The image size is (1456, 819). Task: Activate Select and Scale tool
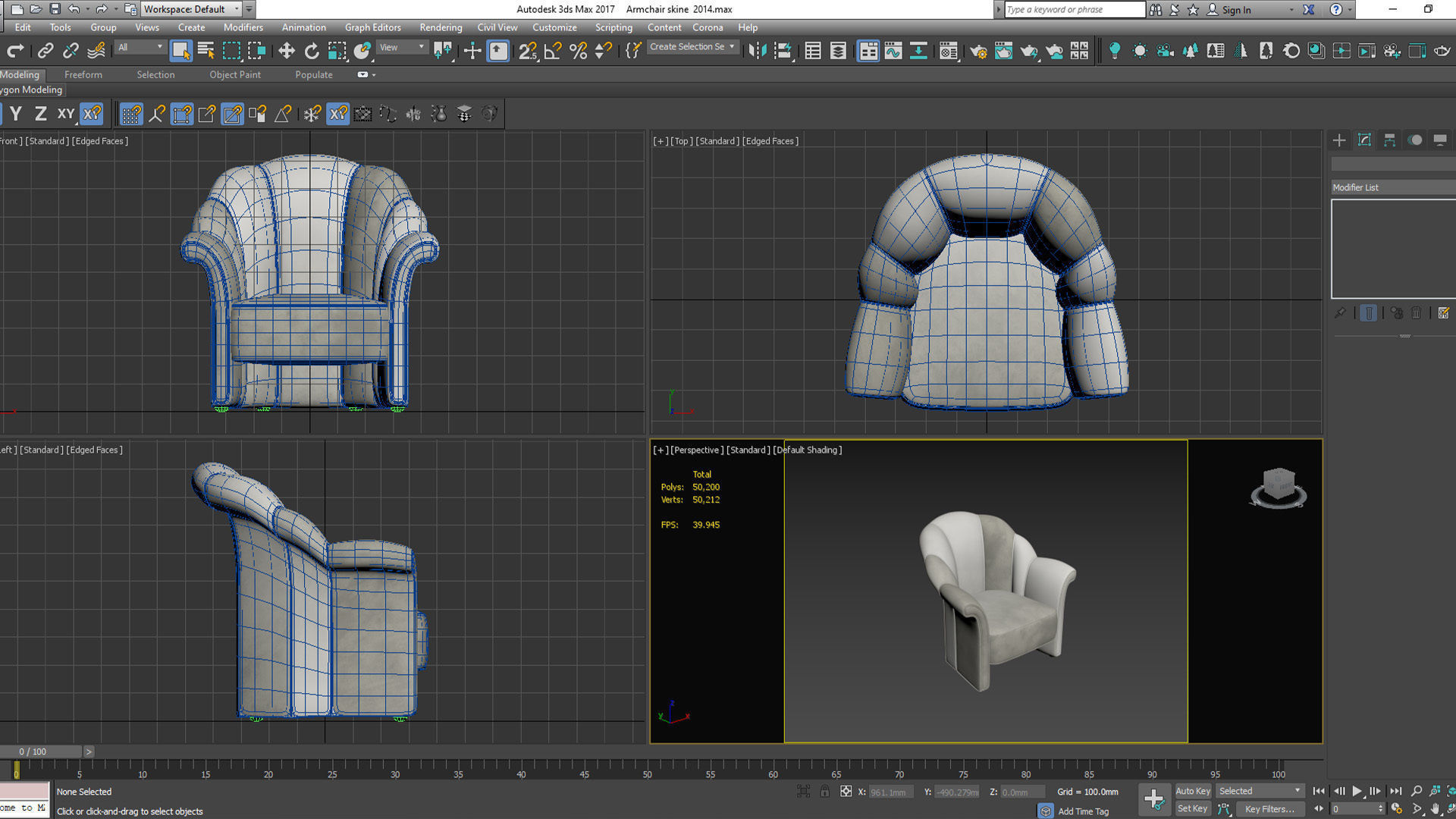coord(337,51)
